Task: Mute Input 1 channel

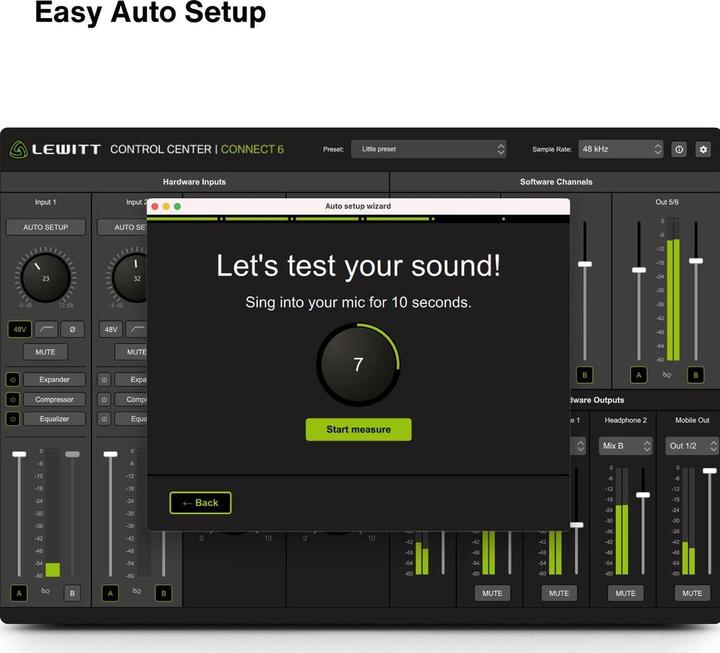Action: (45, 352)
